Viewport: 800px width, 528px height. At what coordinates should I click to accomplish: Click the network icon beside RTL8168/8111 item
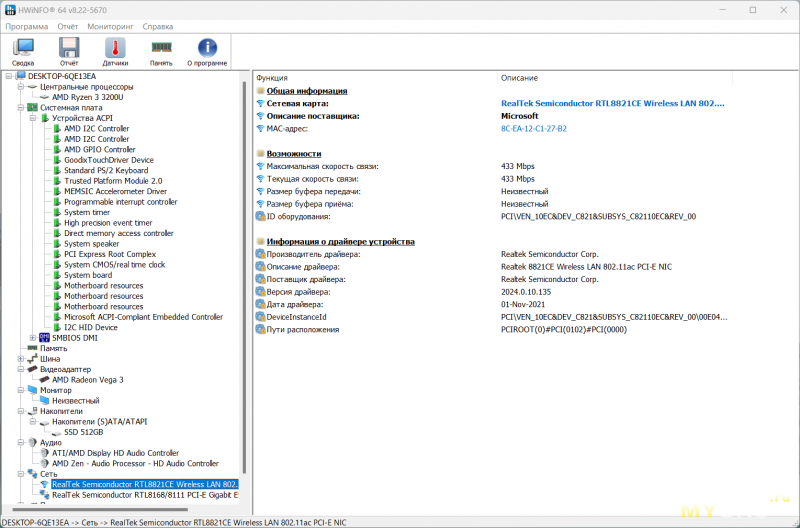coord(44,495)
